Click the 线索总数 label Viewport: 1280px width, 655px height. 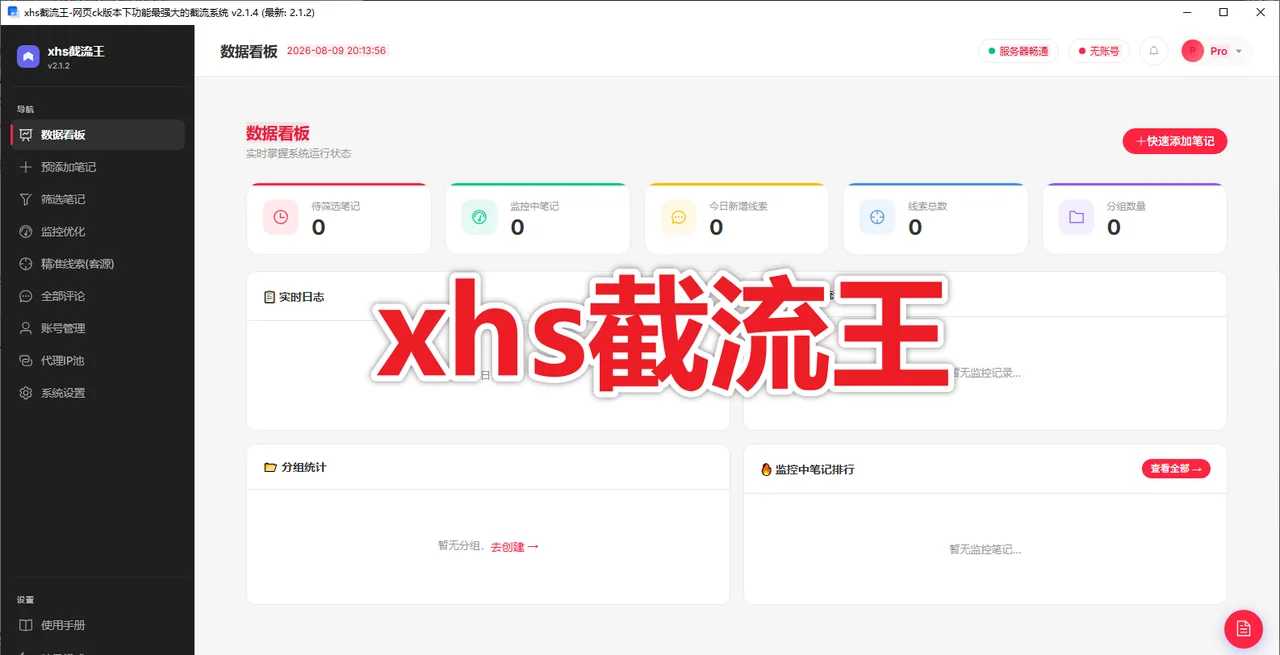pos(928,206)
